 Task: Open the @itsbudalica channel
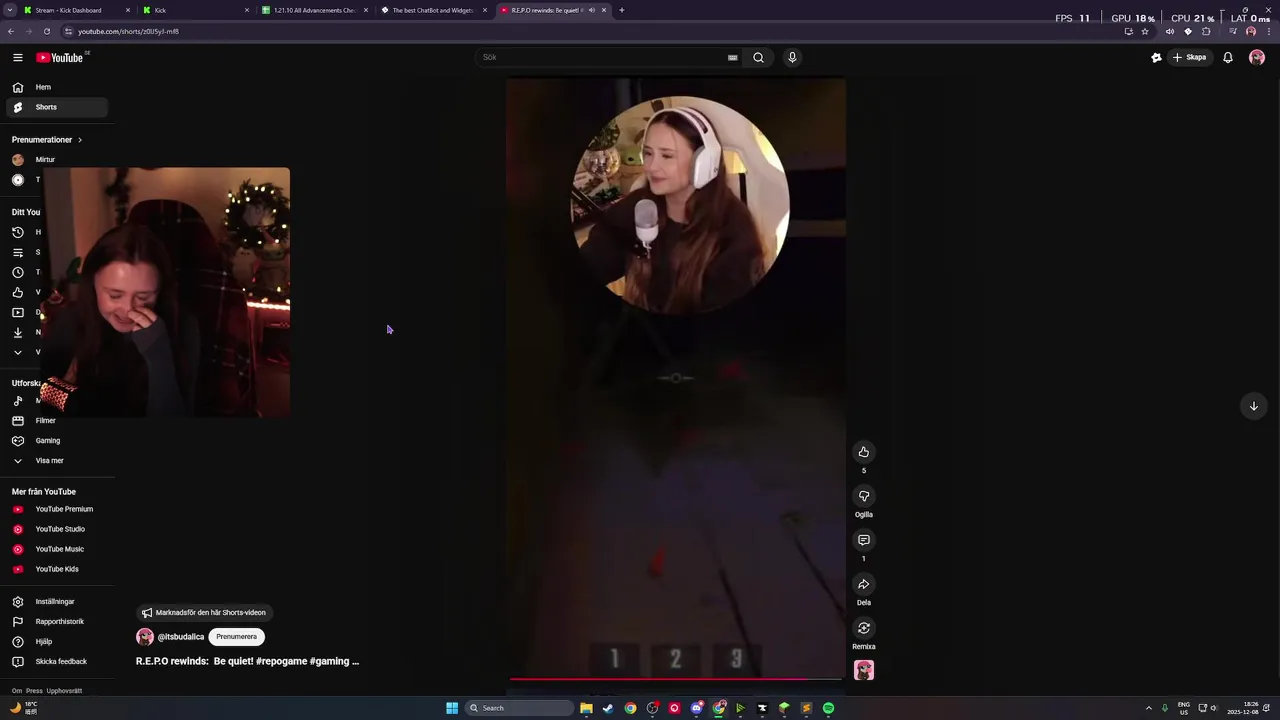click(x=180, y=637)
